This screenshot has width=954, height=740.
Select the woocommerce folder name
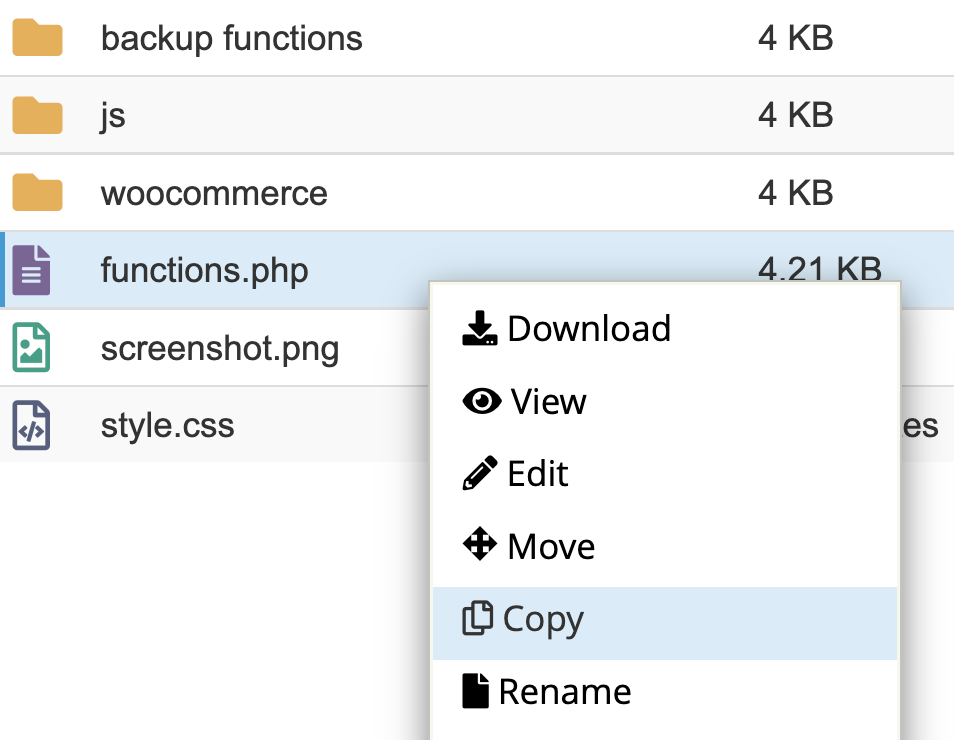click(214, 194)
